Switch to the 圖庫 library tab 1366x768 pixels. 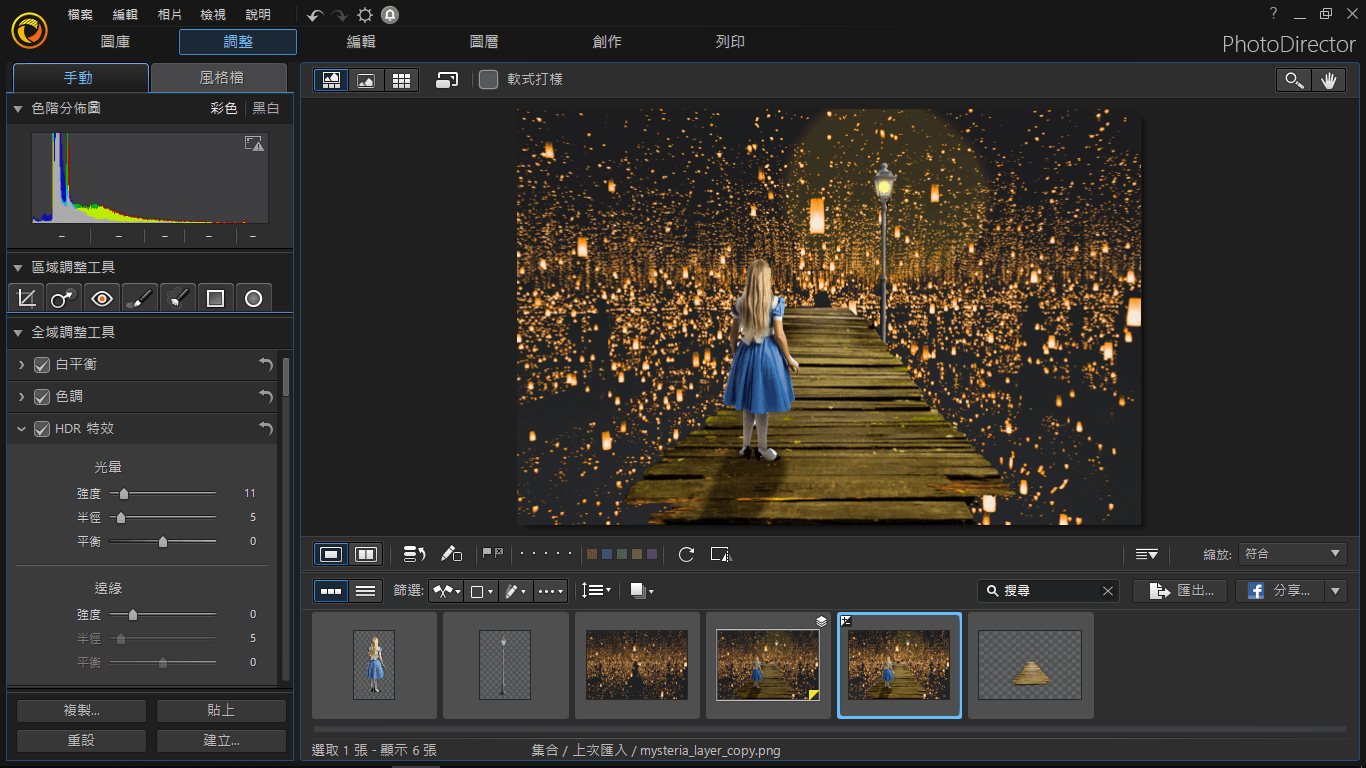[x=116, y=42]
